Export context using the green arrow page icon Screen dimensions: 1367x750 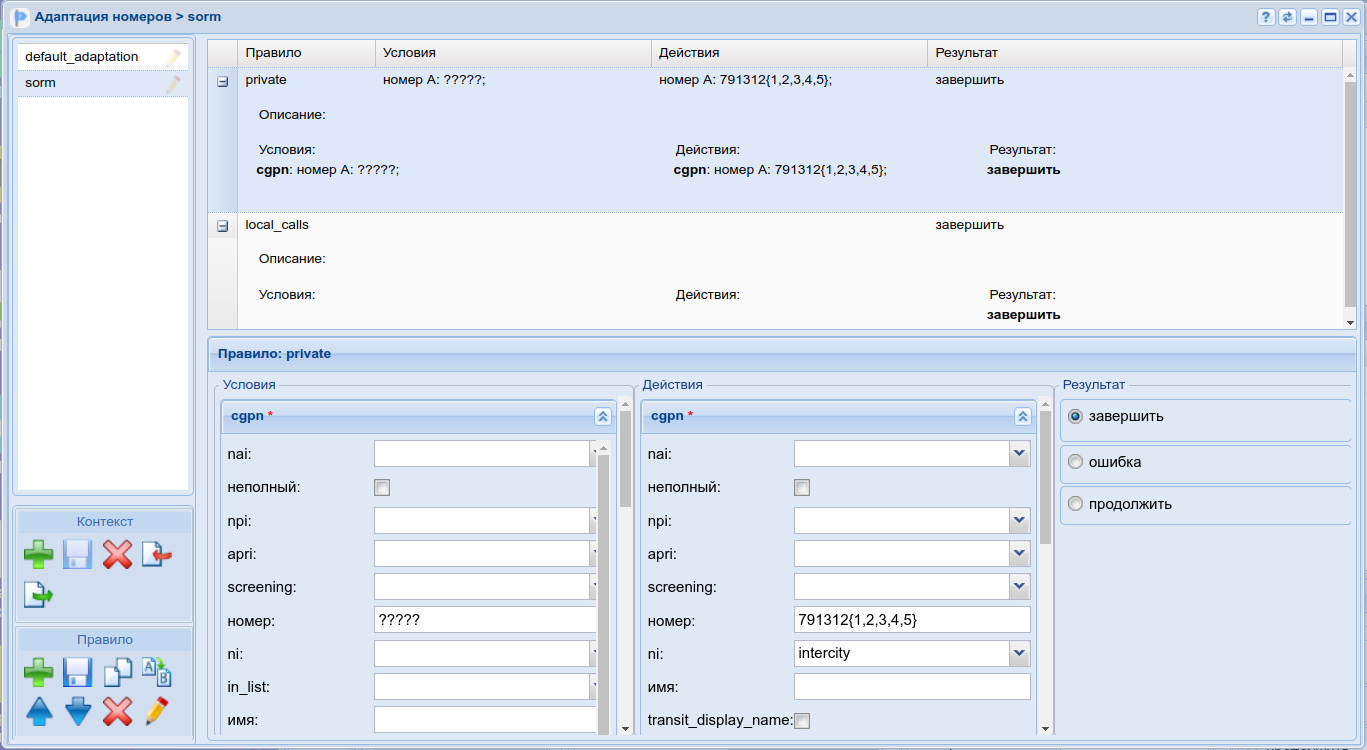click(39, 595)
